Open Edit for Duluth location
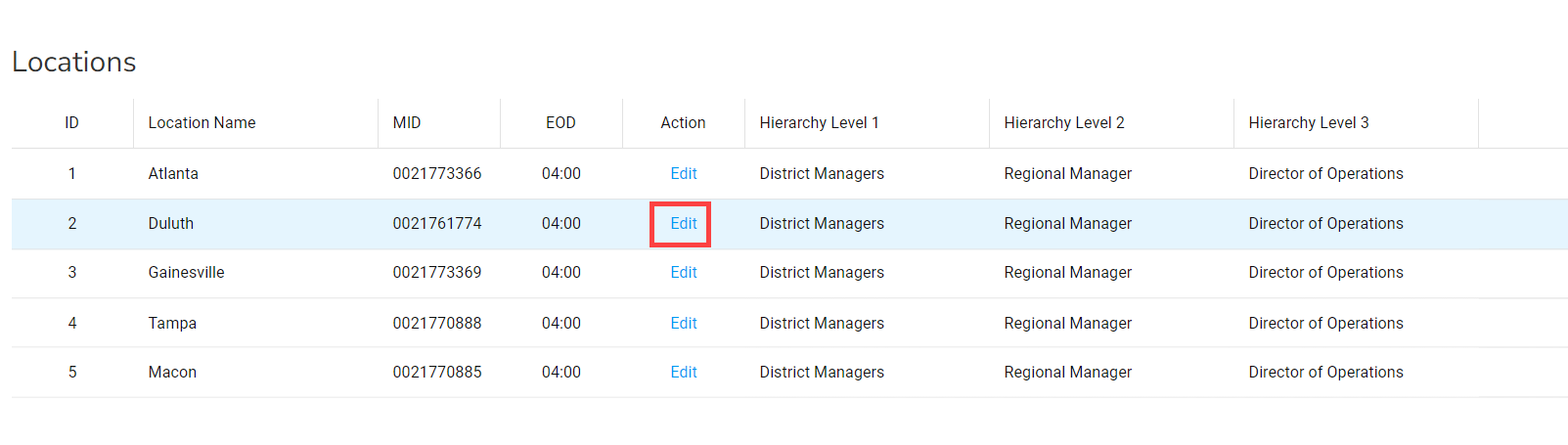The image size is (1568, 445). tap(683, 224)
